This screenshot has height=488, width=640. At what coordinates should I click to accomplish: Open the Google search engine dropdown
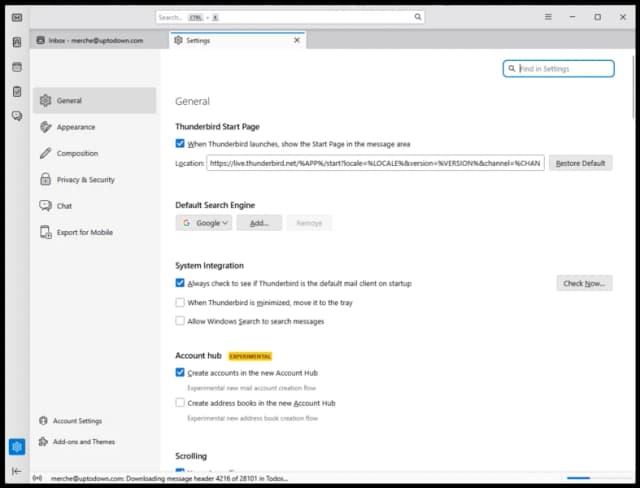(204, 223)
